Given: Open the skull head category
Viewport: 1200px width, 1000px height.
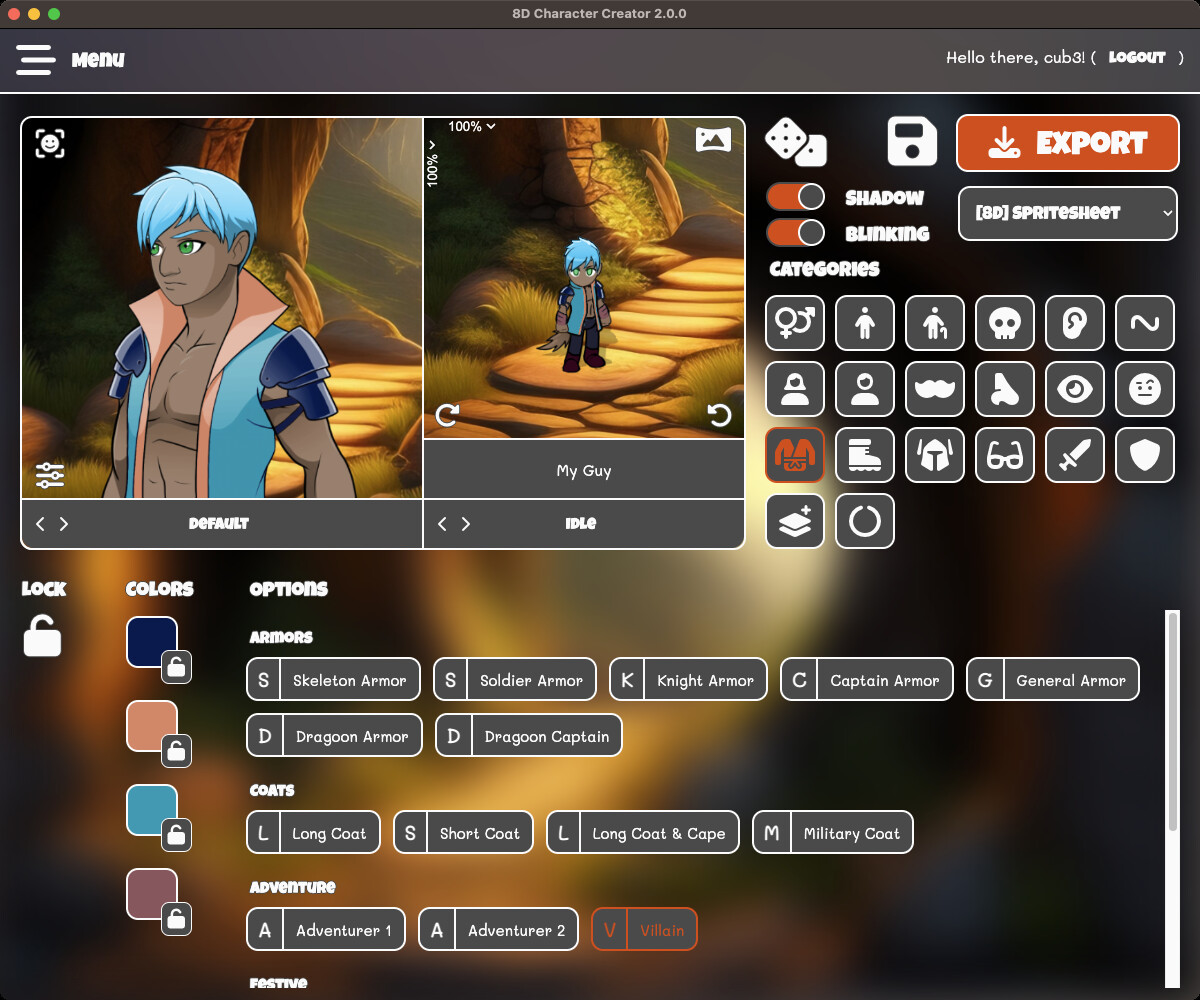Looking at the screenshot, I should 1004,323.
